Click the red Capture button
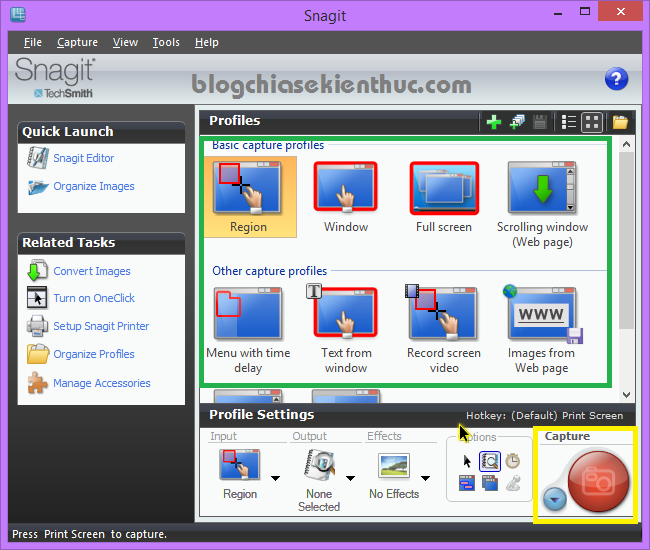 (598, 482)
